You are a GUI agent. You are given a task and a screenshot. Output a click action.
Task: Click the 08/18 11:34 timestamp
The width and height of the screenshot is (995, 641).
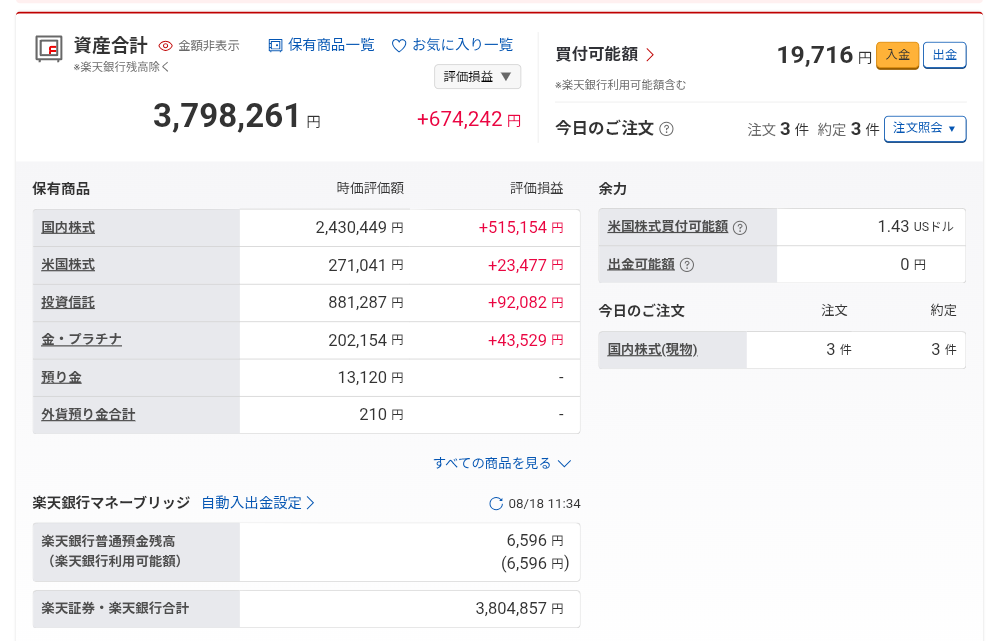pyautogui.click(x=544, y=504)
